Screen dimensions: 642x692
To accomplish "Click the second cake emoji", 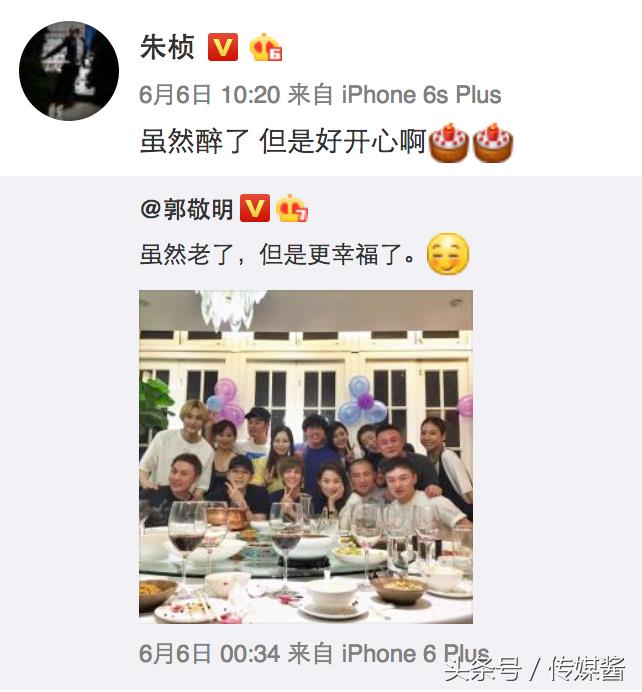I will (493, 143).
